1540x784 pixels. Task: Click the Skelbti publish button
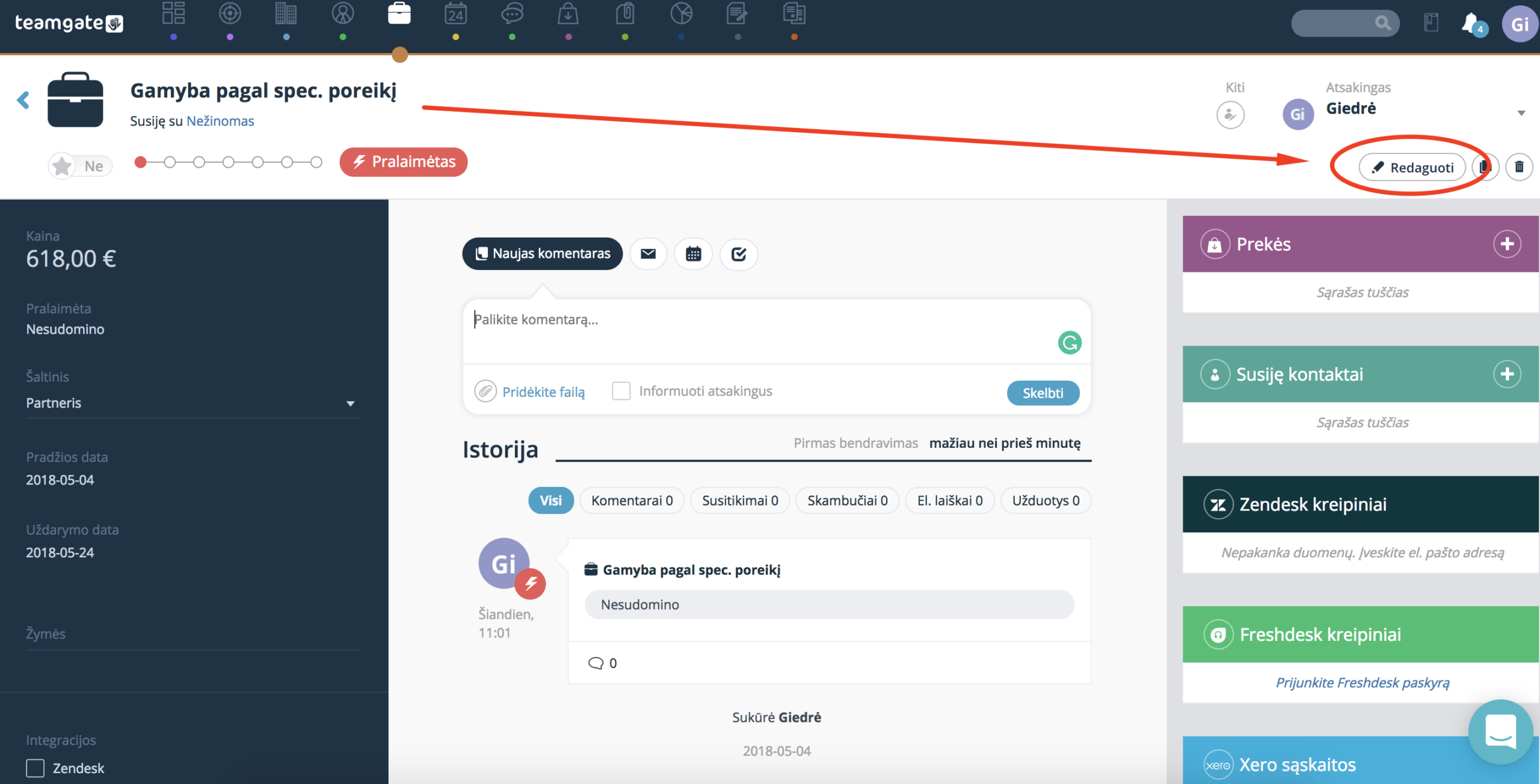coord(1043,393)
